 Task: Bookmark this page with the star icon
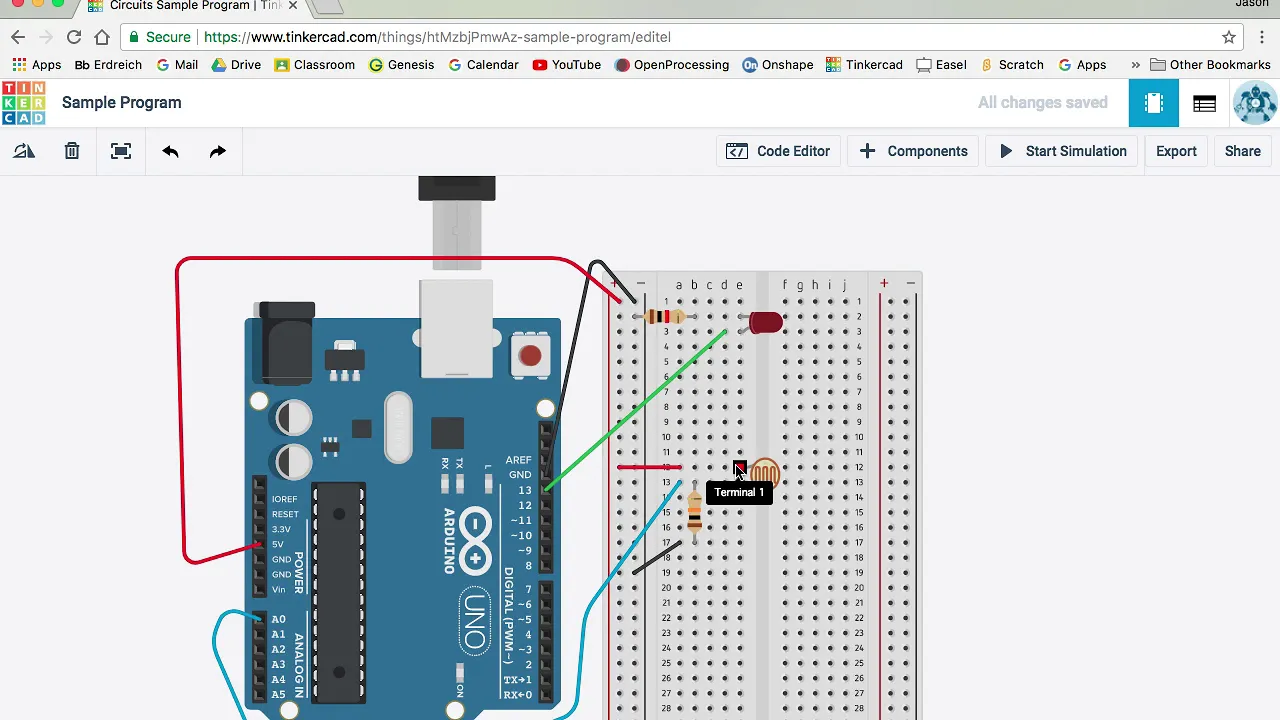pos(1229,37)
